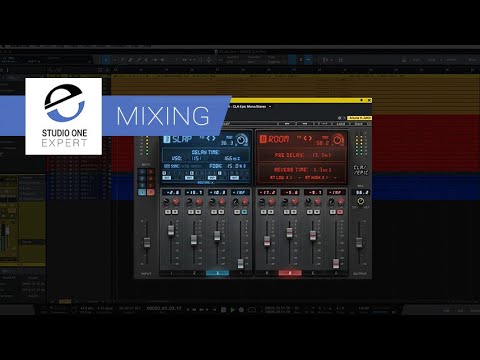
Task: Click the Load preset button
Action: click(341, 124)
